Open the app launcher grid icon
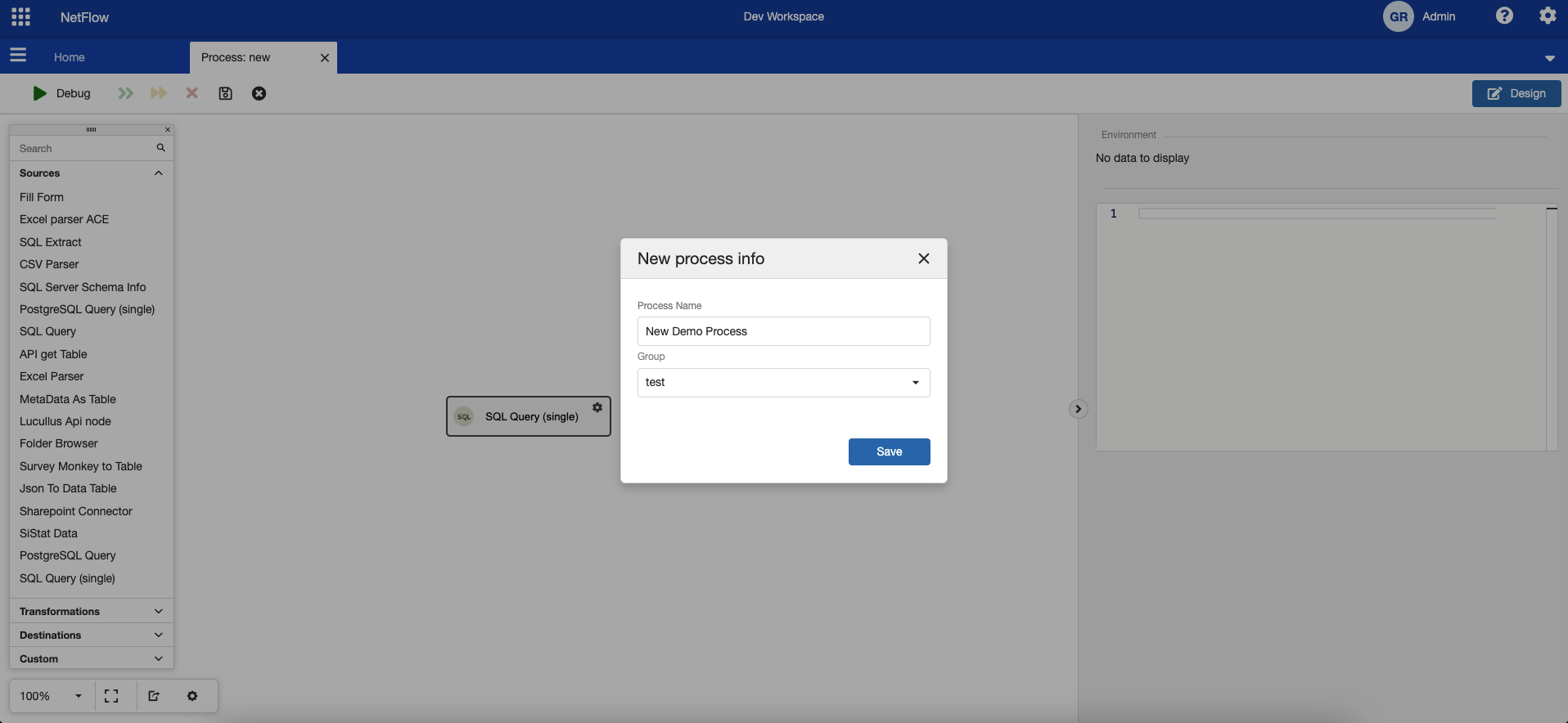The image size is (1568, 723). click(21, 17)
